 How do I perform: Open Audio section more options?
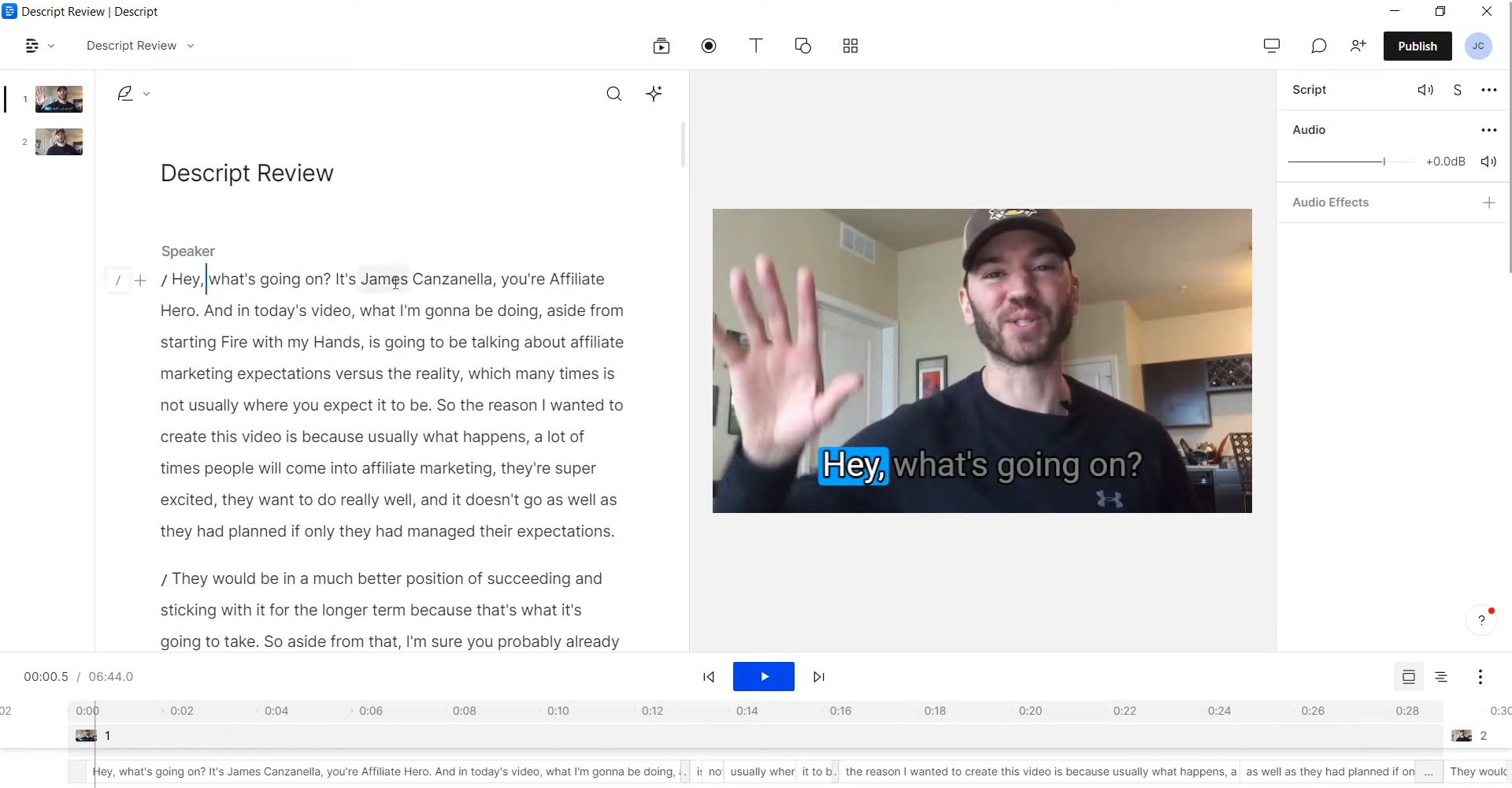(1489, 130)
